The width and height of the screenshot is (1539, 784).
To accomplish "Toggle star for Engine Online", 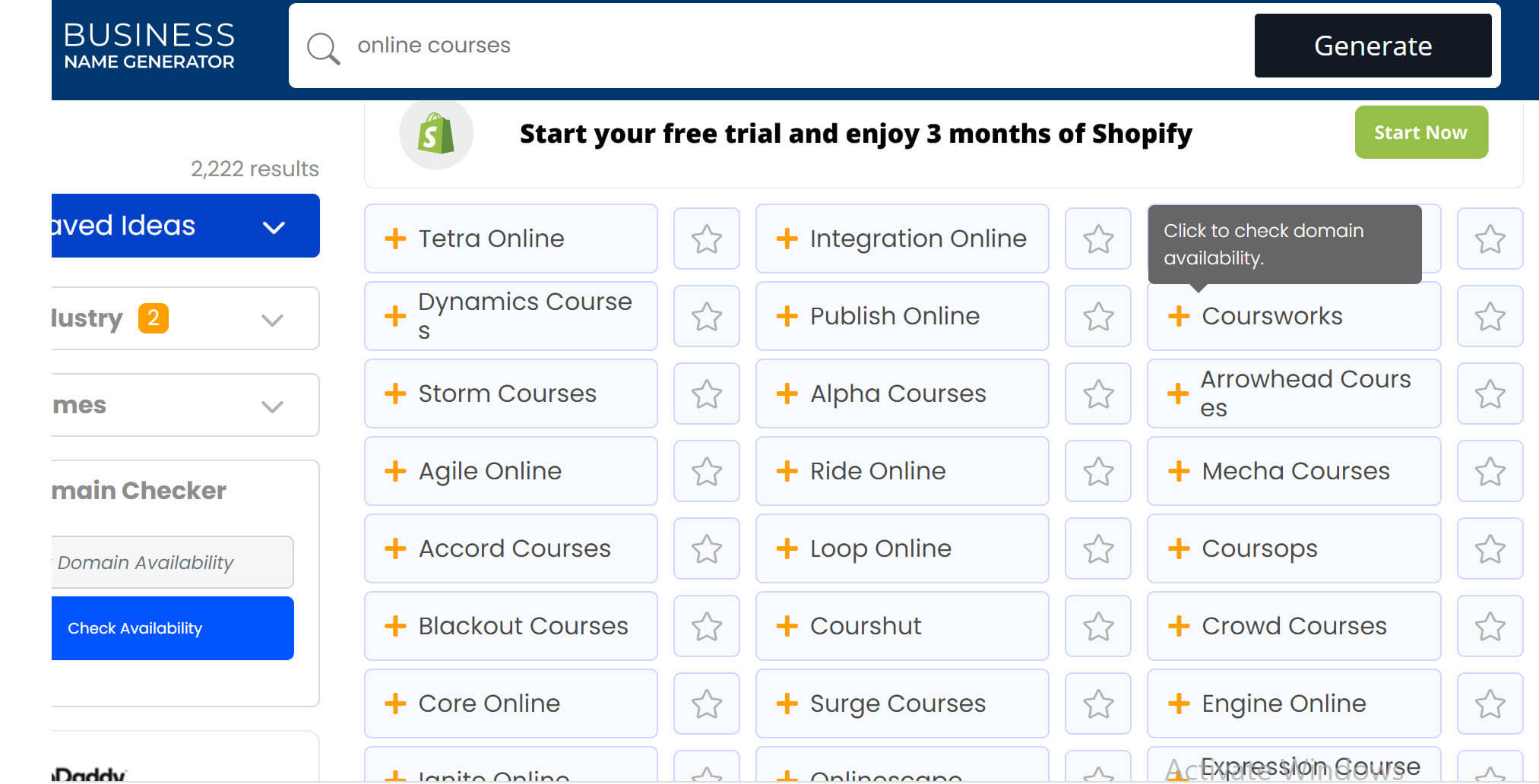I will pyautogui.click(x=1489, y=704).
